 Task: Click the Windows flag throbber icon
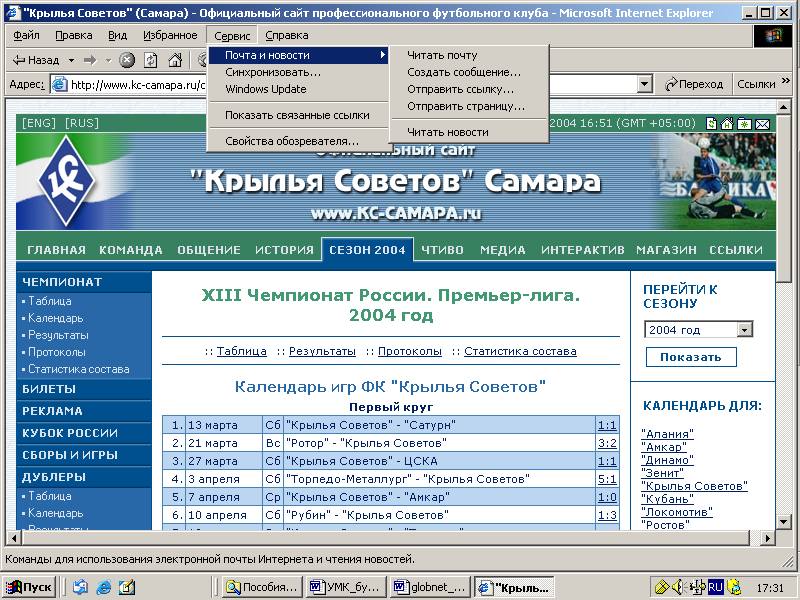[x=773, y=36]
